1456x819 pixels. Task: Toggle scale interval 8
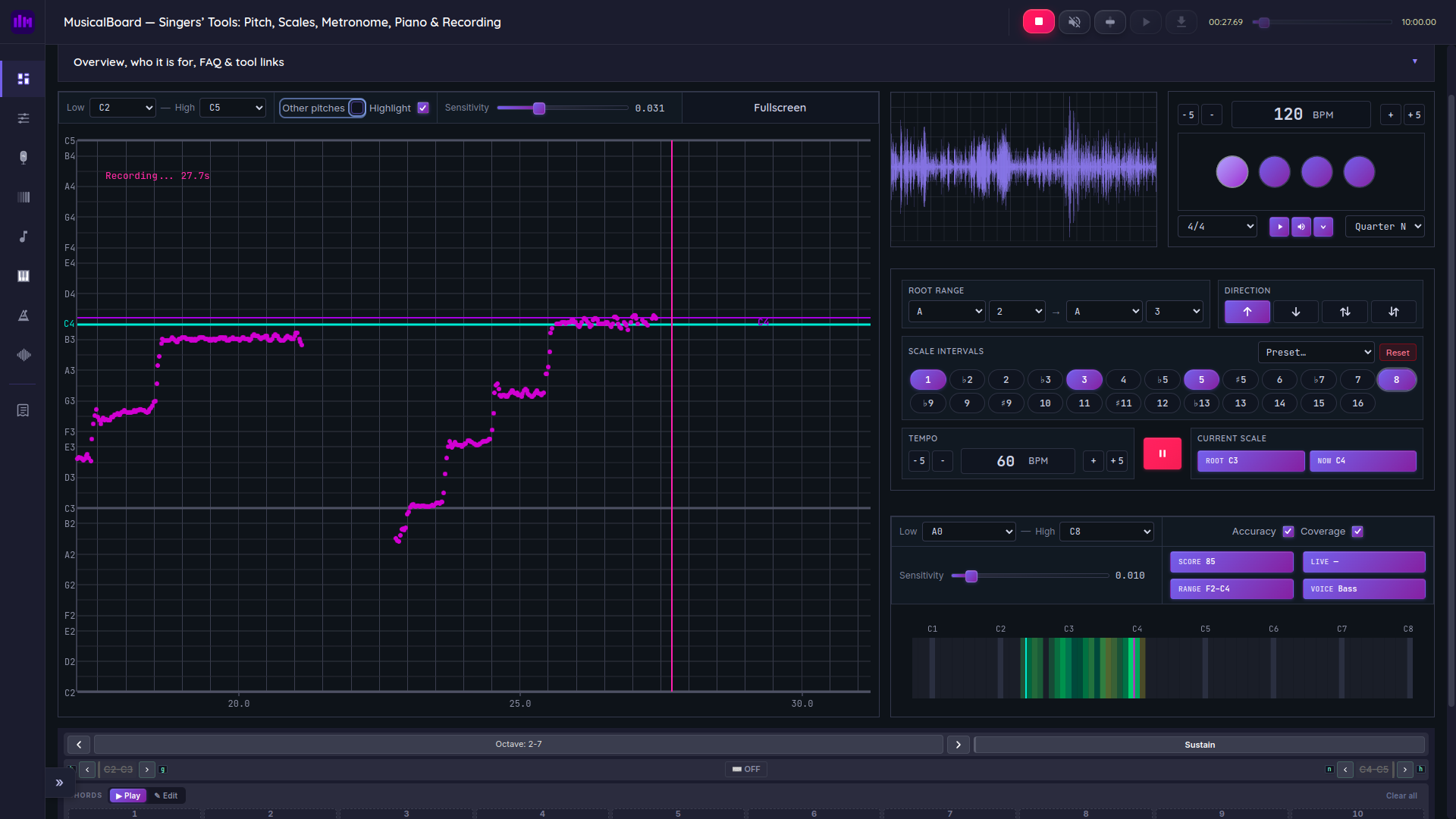[1396, 380]
